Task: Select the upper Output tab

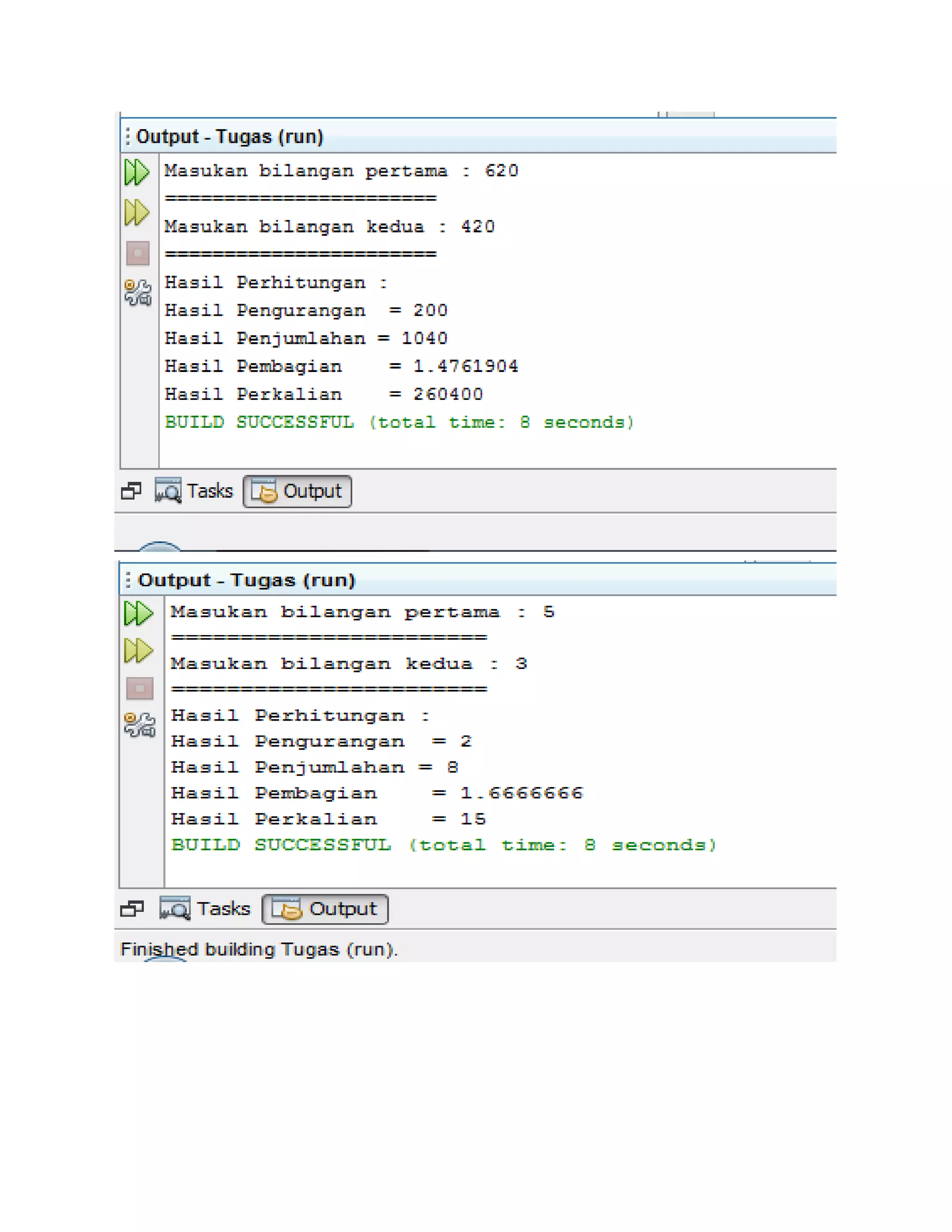Action: 297,491
